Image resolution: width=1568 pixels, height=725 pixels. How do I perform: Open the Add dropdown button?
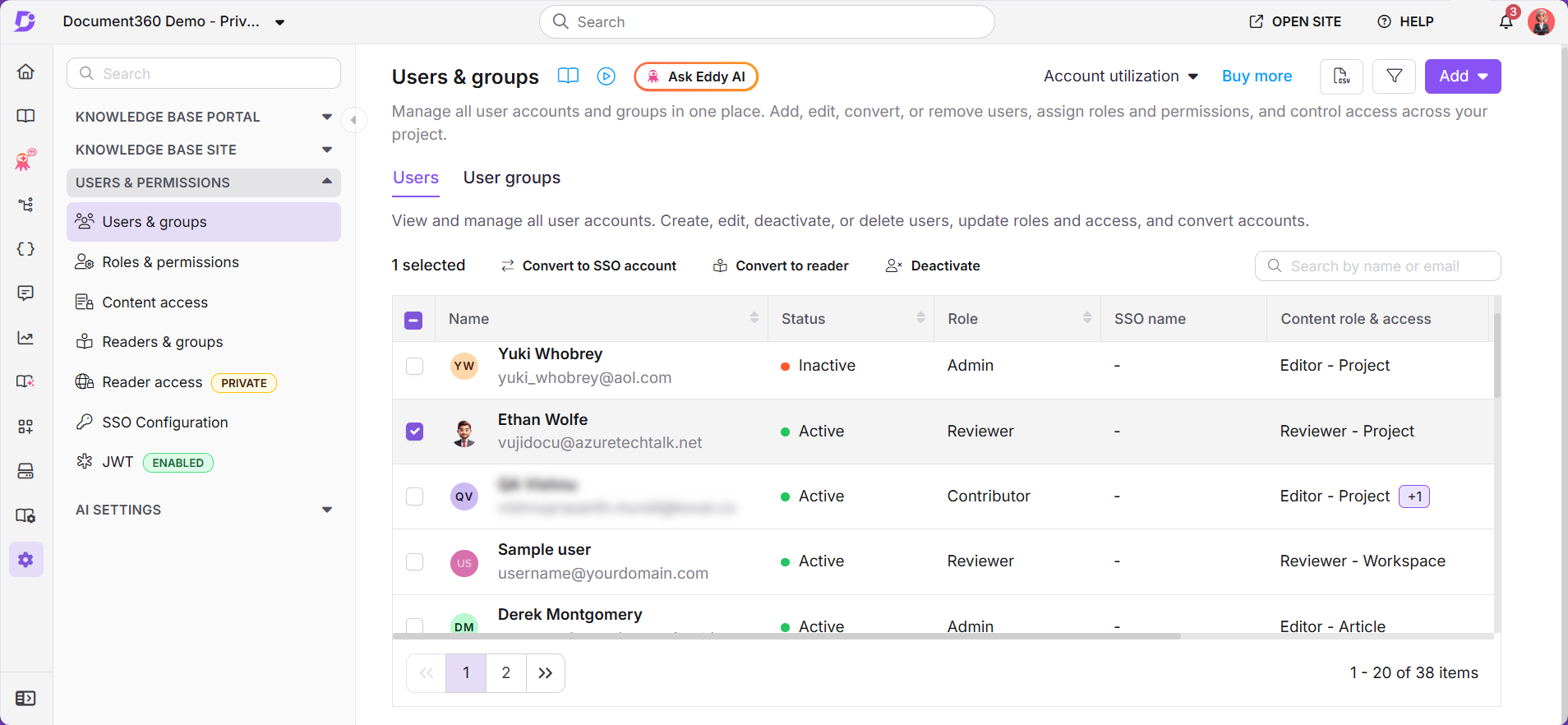(1463, 76)
